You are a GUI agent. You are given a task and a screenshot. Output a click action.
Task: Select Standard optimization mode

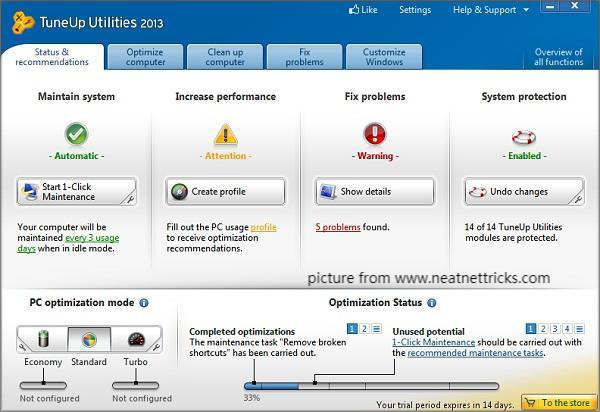coord(89,339)
